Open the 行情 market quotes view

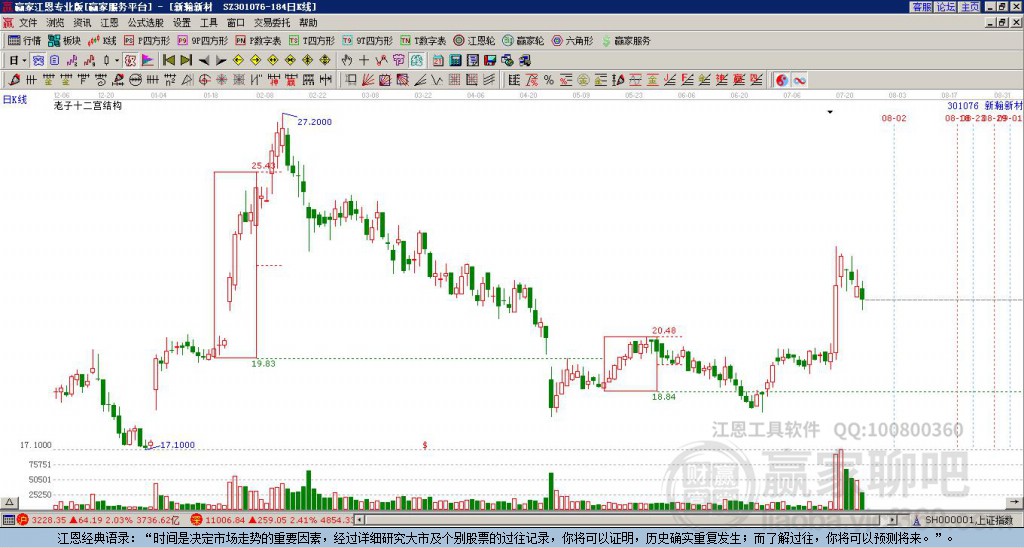point(24,40)
